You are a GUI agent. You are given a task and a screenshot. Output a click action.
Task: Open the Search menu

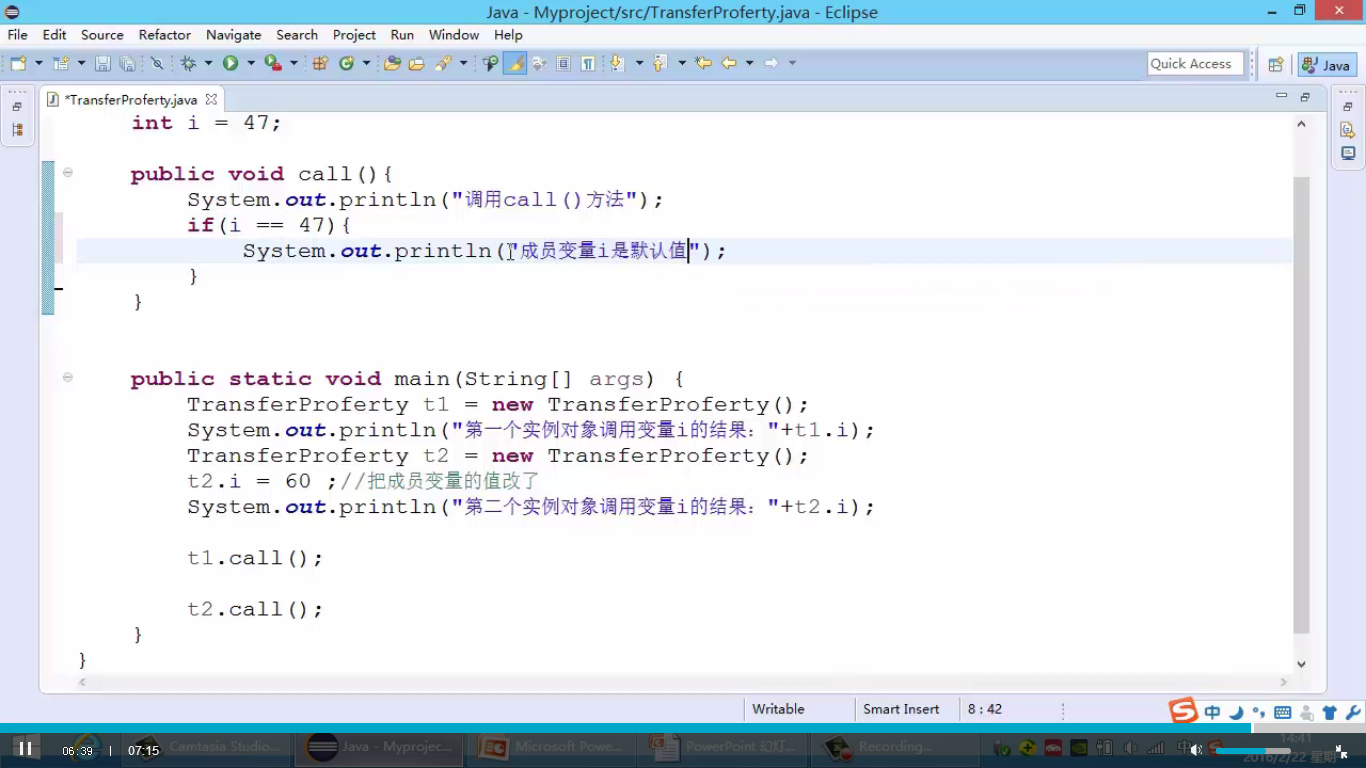point(297,34)
